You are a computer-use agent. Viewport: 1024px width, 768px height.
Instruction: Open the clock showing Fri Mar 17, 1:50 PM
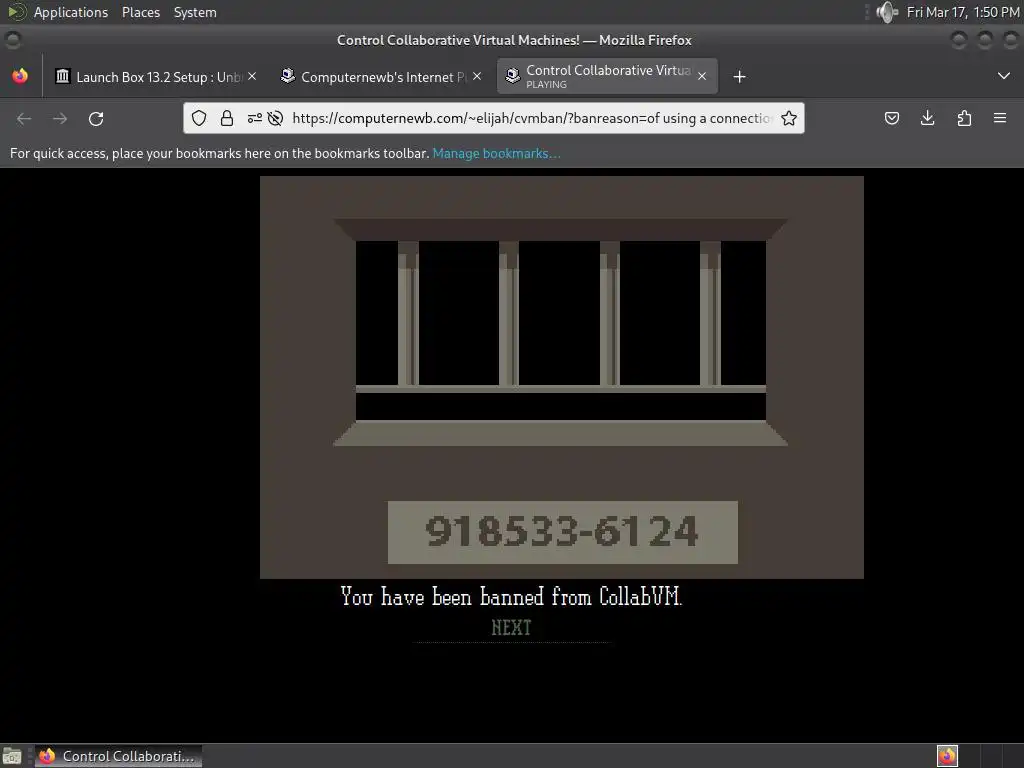963,12
